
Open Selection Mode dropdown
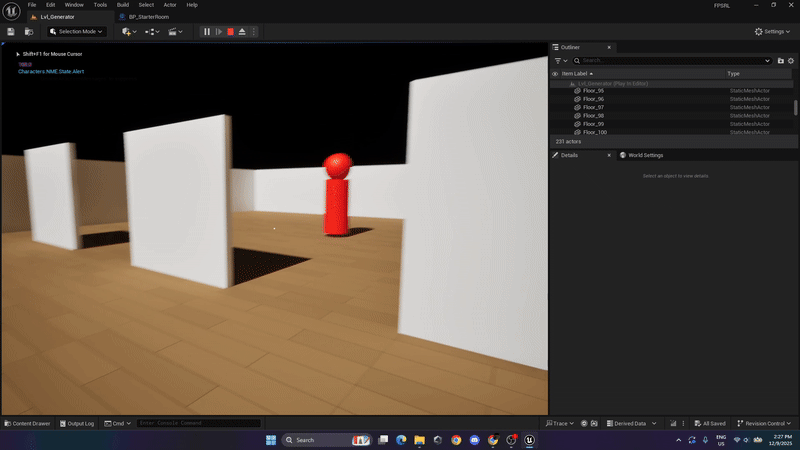[77, 31]
